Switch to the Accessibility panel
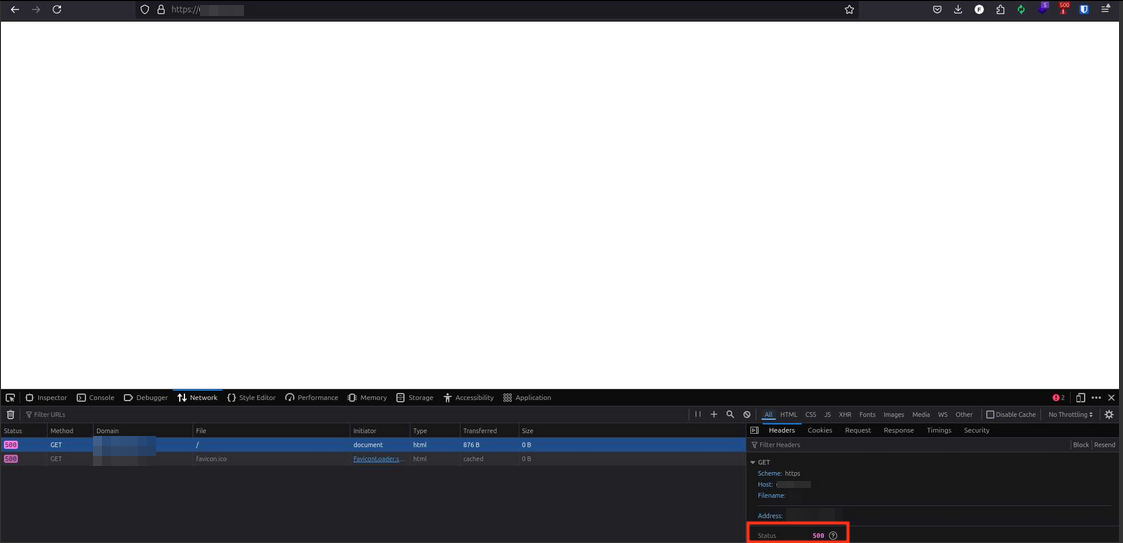The width and height of the screenshot is (1123, 543). pos(468,398)
